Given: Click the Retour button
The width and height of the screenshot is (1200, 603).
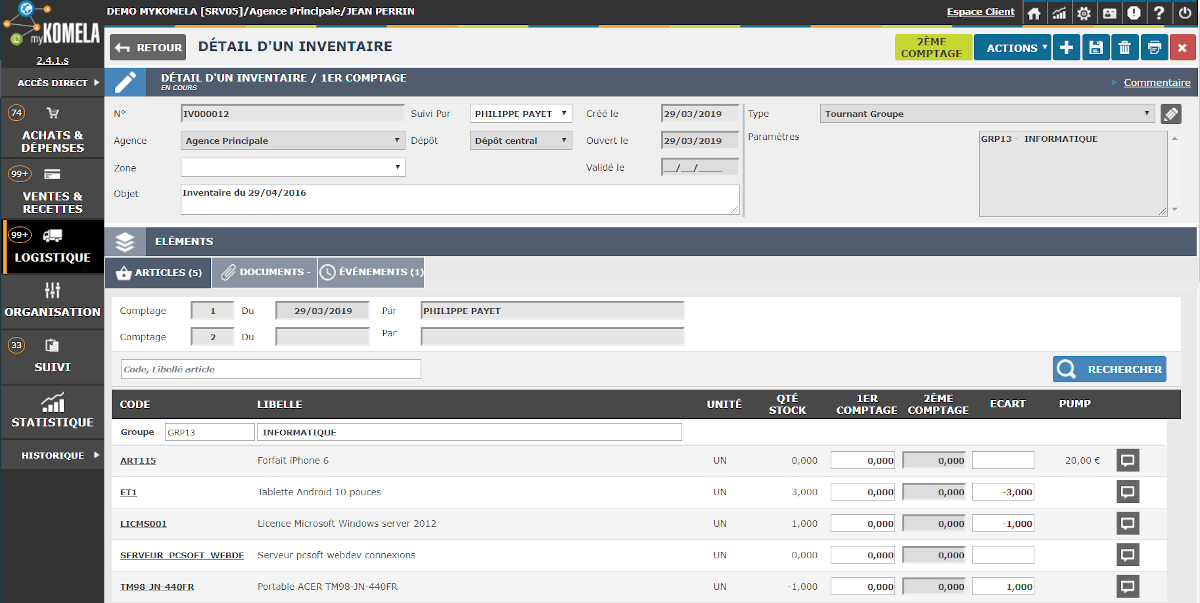Looking at the screenshot, I should pos(147,47).
